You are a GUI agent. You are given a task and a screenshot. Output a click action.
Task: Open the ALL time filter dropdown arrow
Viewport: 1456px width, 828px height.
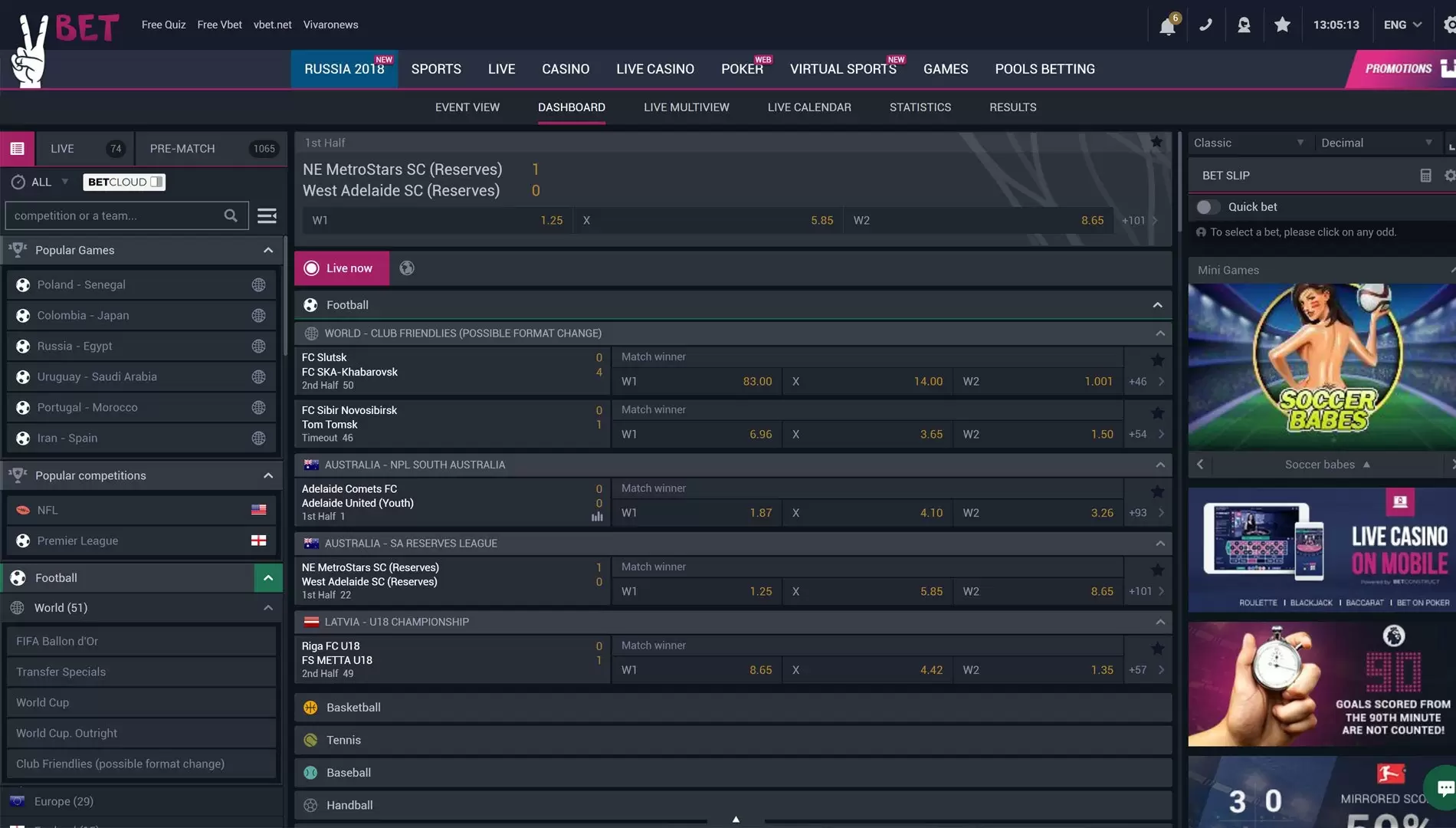pos(65,182)
